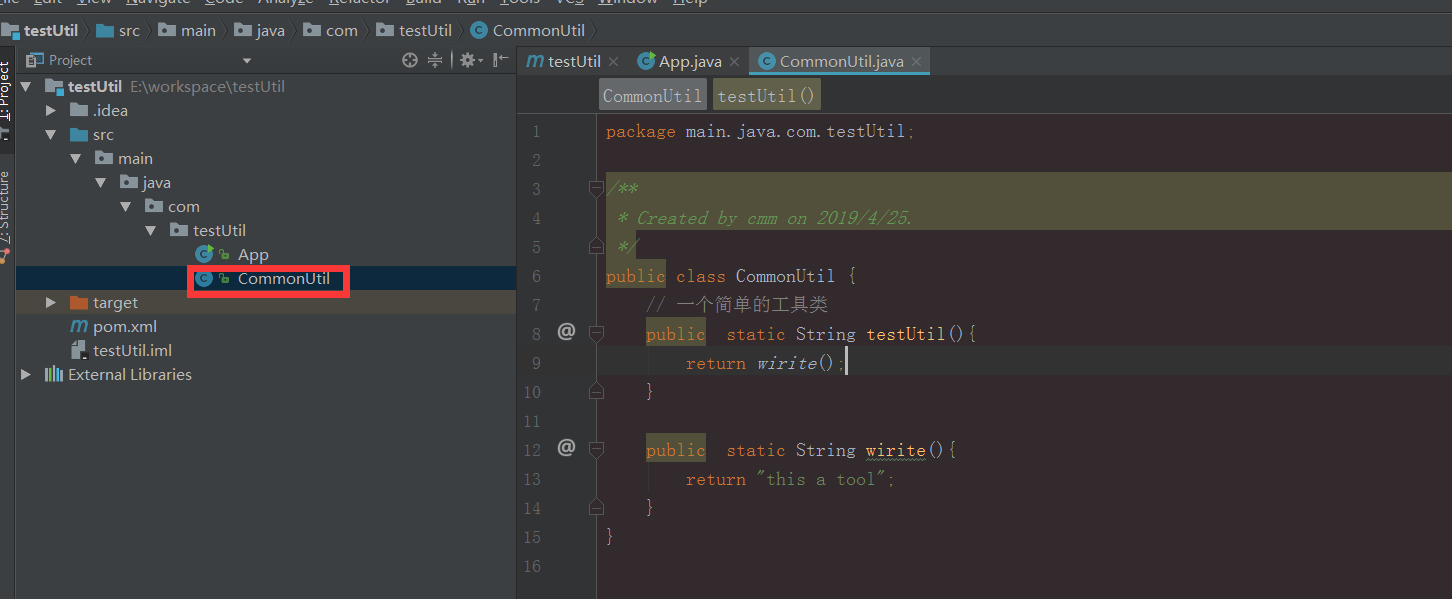This screenshot has width=1452, height=599.
Task: Switch to the App.java tab
Action: (x=689, y=61)
